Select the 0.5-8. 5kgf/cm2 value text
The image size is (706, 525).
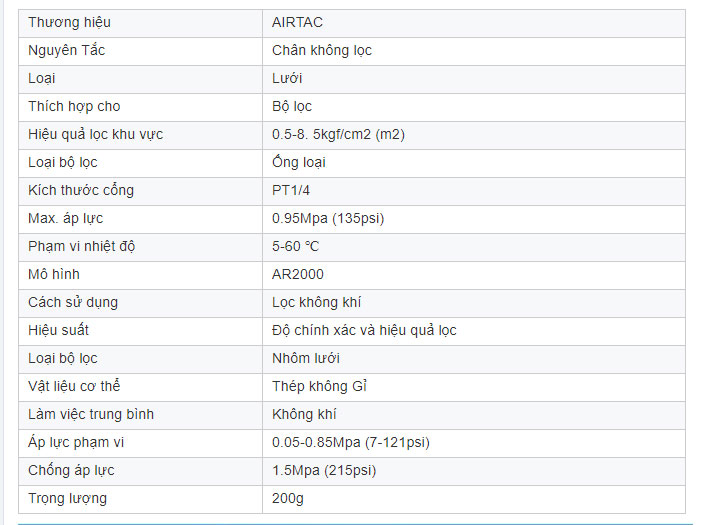pos(338,134)
